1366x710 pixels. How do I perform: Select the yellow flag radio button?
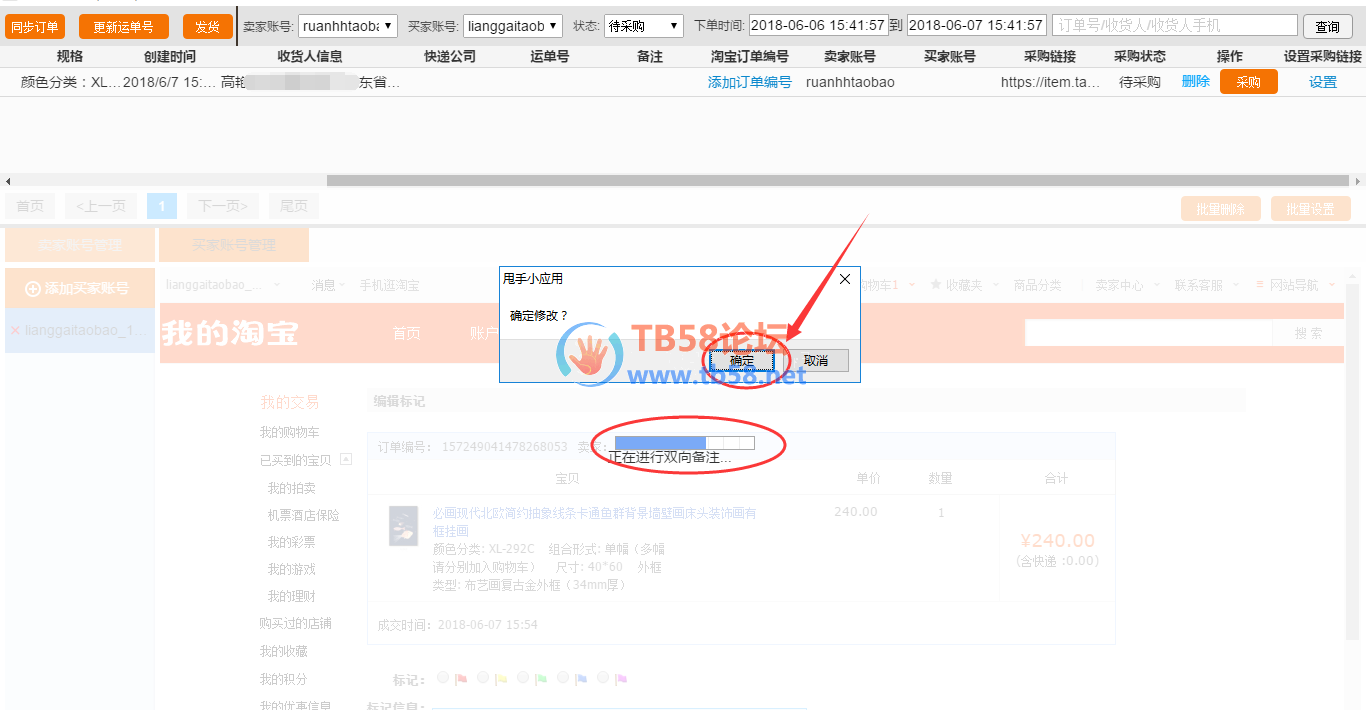click(484, 678)
